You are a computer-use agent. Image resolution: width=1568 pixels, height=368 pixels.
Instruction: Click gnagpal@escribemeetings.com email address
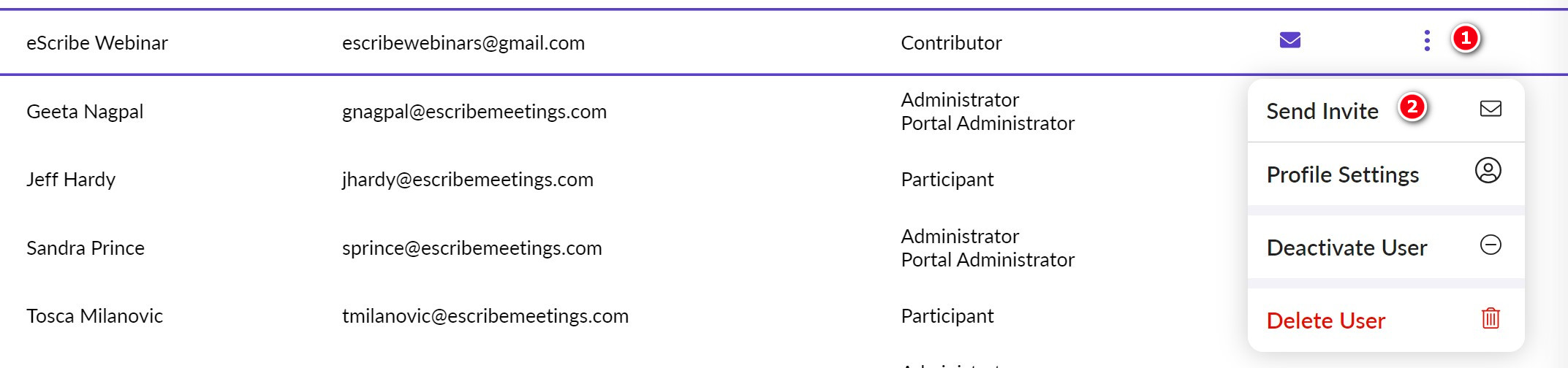coord(474,112)
